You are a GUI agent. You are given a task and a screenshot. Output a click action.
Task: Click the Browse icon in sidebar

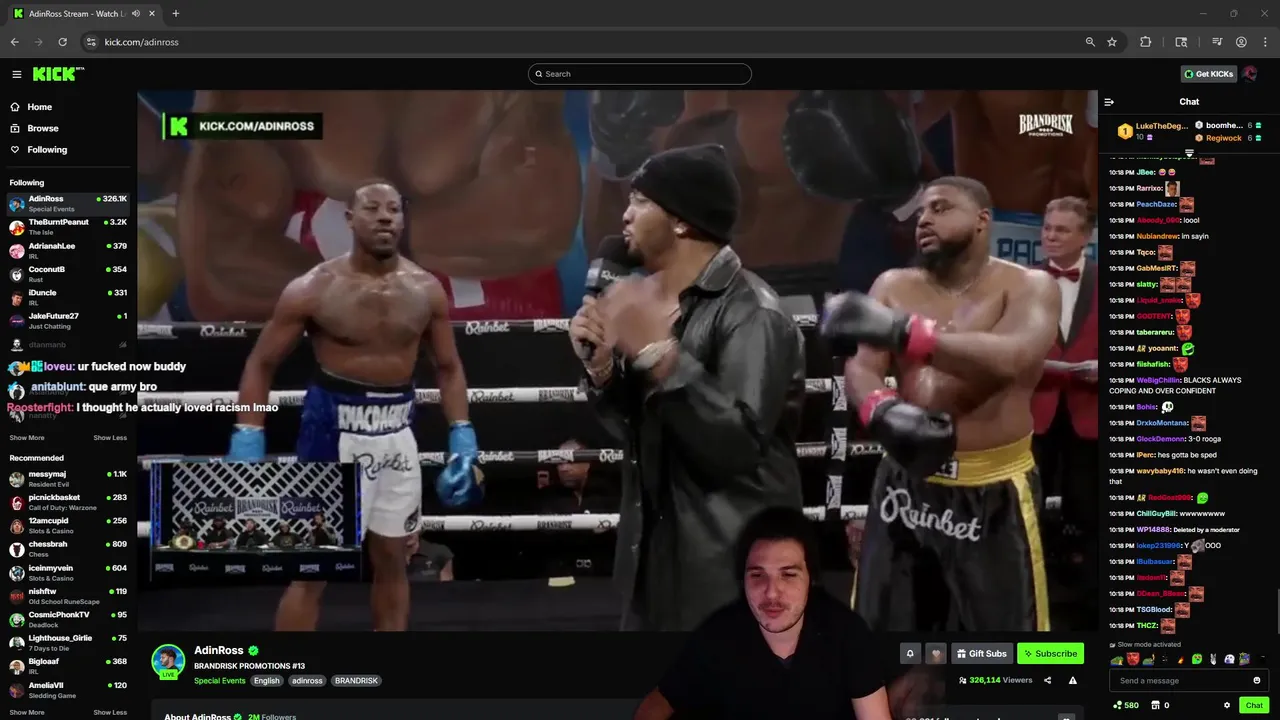15,128
